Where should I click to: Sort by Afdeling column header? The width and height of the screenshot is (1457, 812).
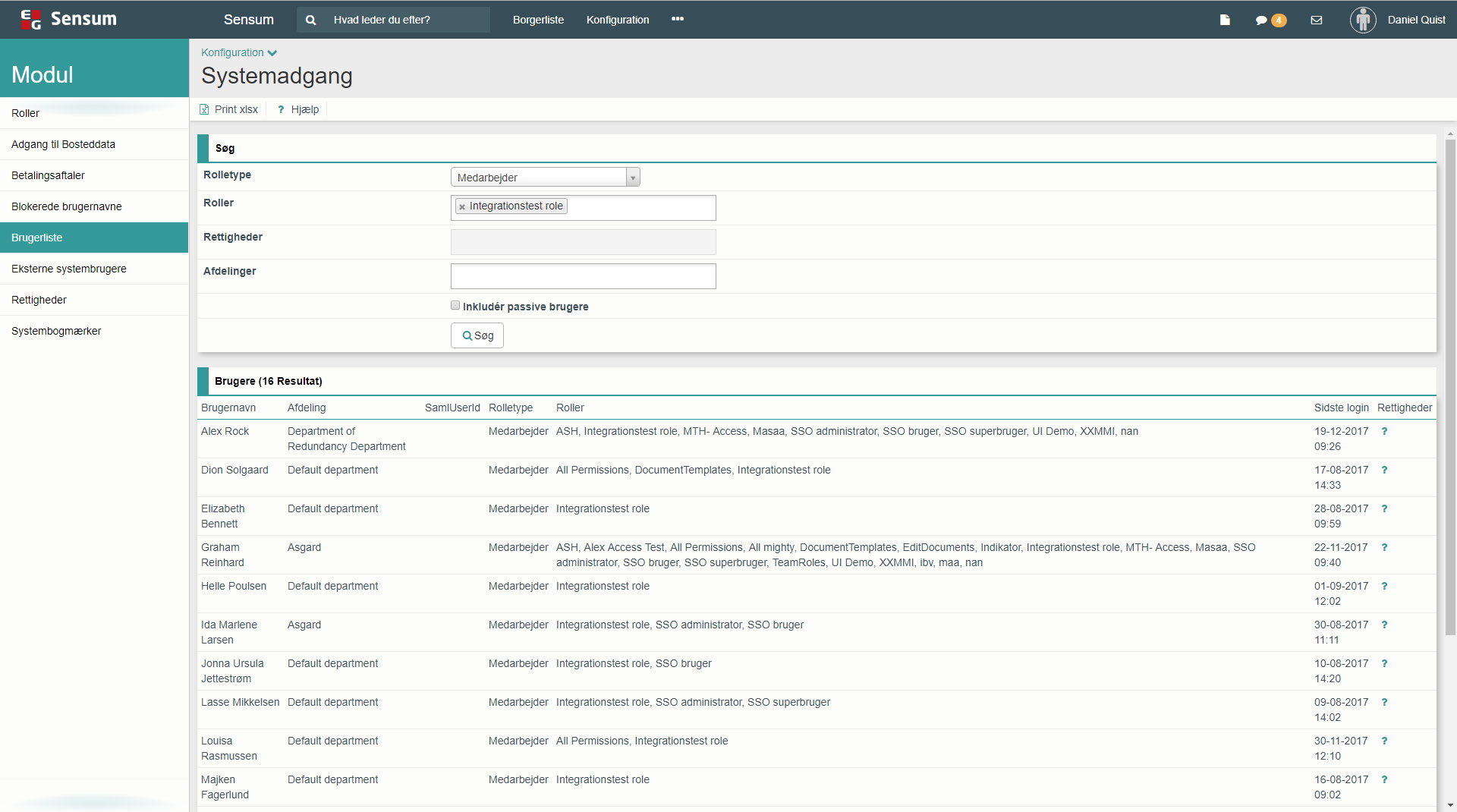click(307, 408)
